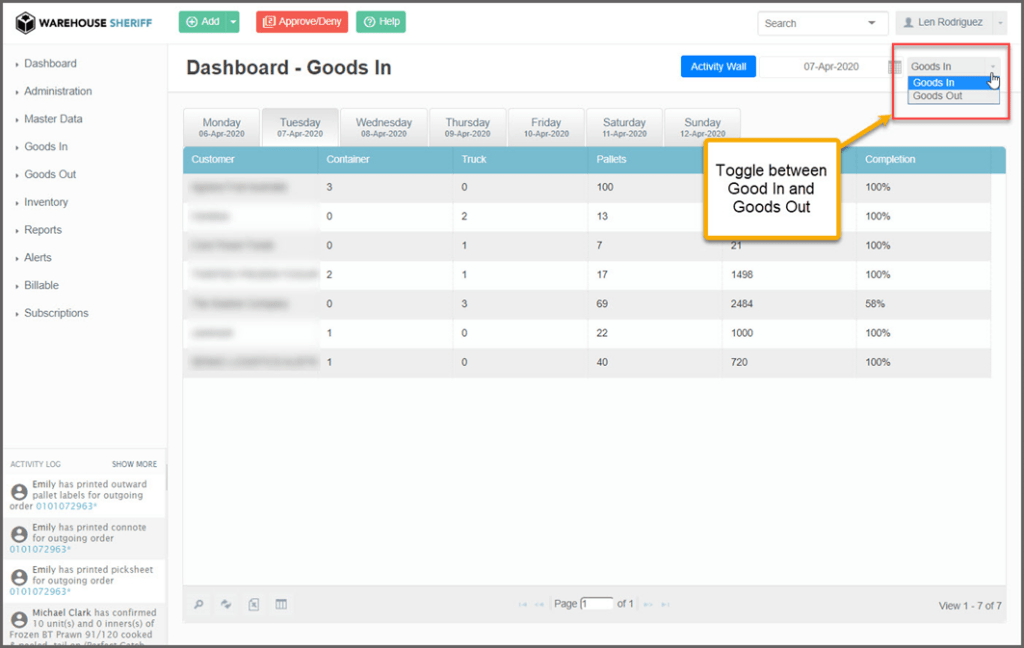1024x648 pixels.
Task: Open the grid search magnifier icon
Action: (199, 604)
